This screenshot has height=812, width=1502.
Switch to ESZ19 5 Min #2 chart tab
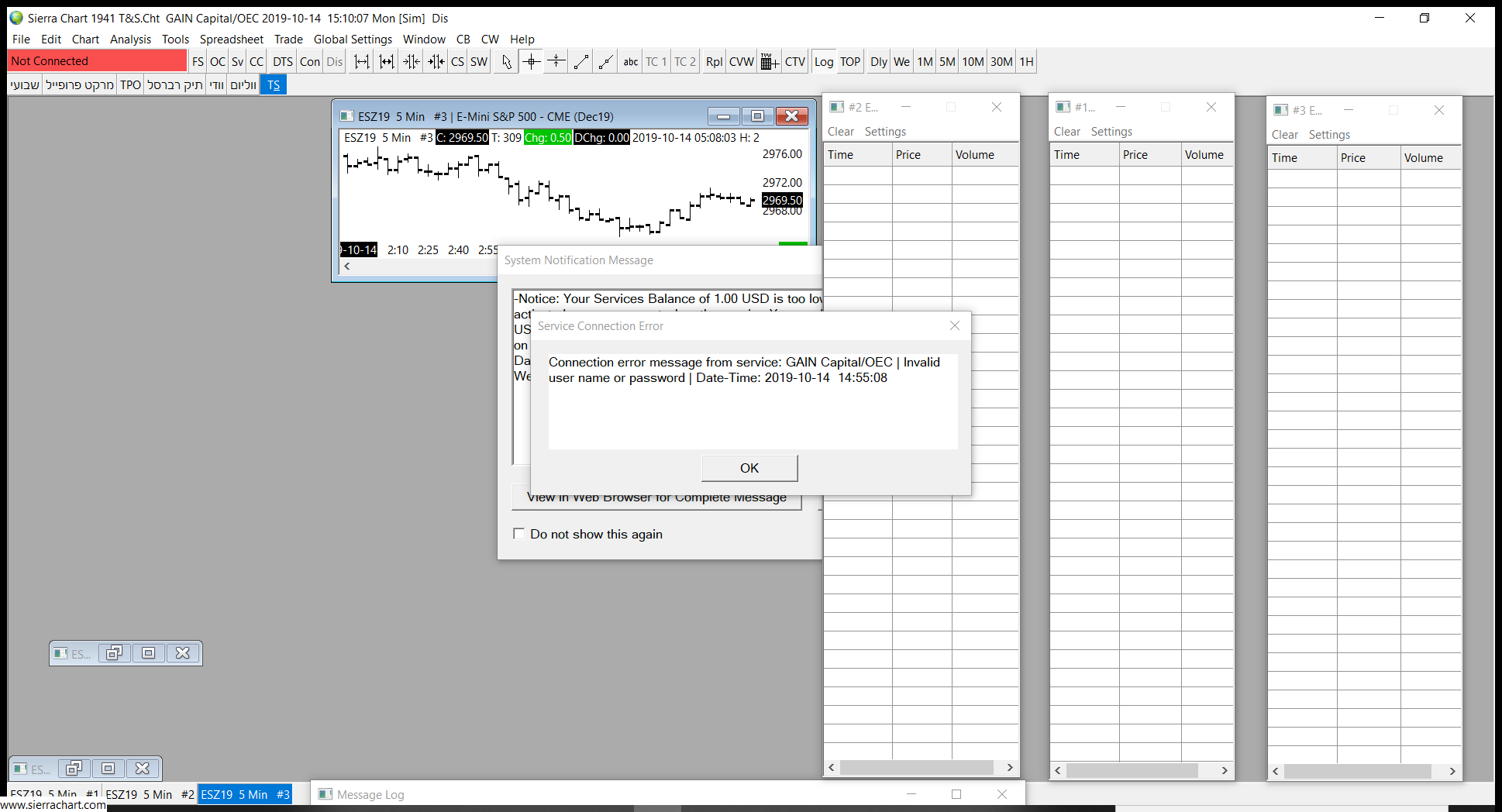click(x=150, y=794)
